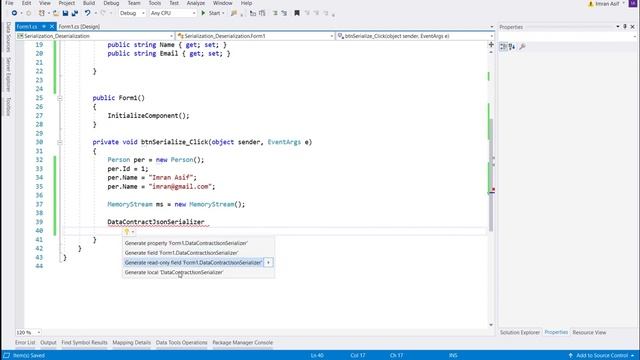
Task: Click the Save All toolbar icon
Action: point(75,13)
